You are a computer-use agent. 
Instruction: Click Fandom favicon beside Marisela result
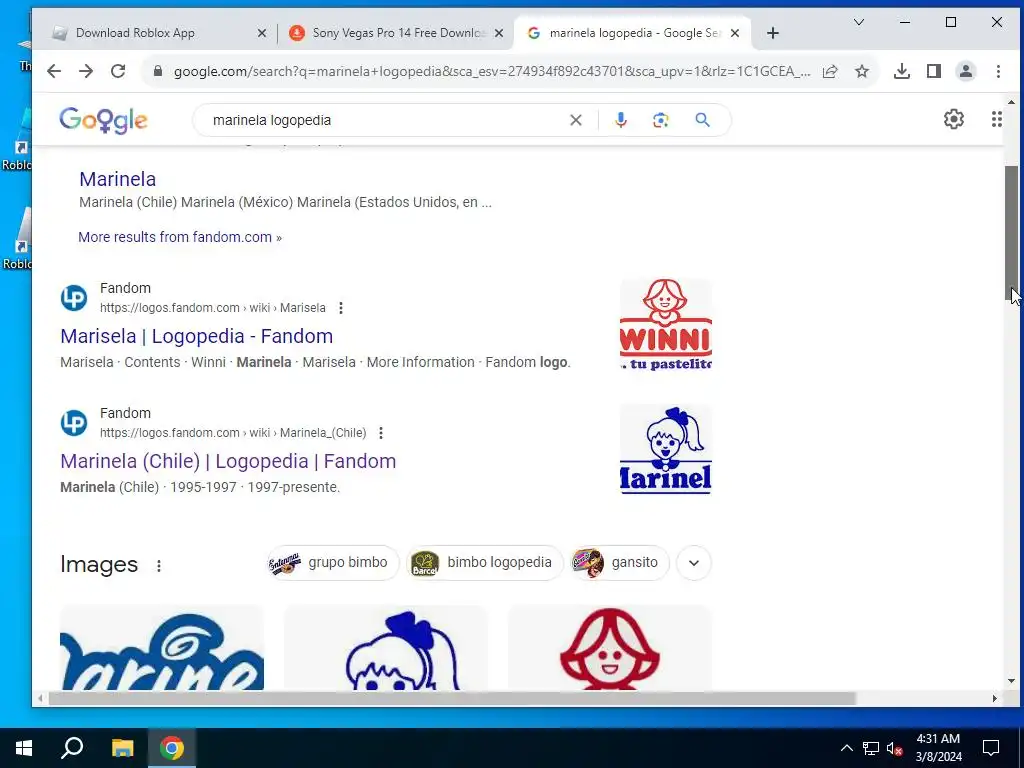point(74,298)
